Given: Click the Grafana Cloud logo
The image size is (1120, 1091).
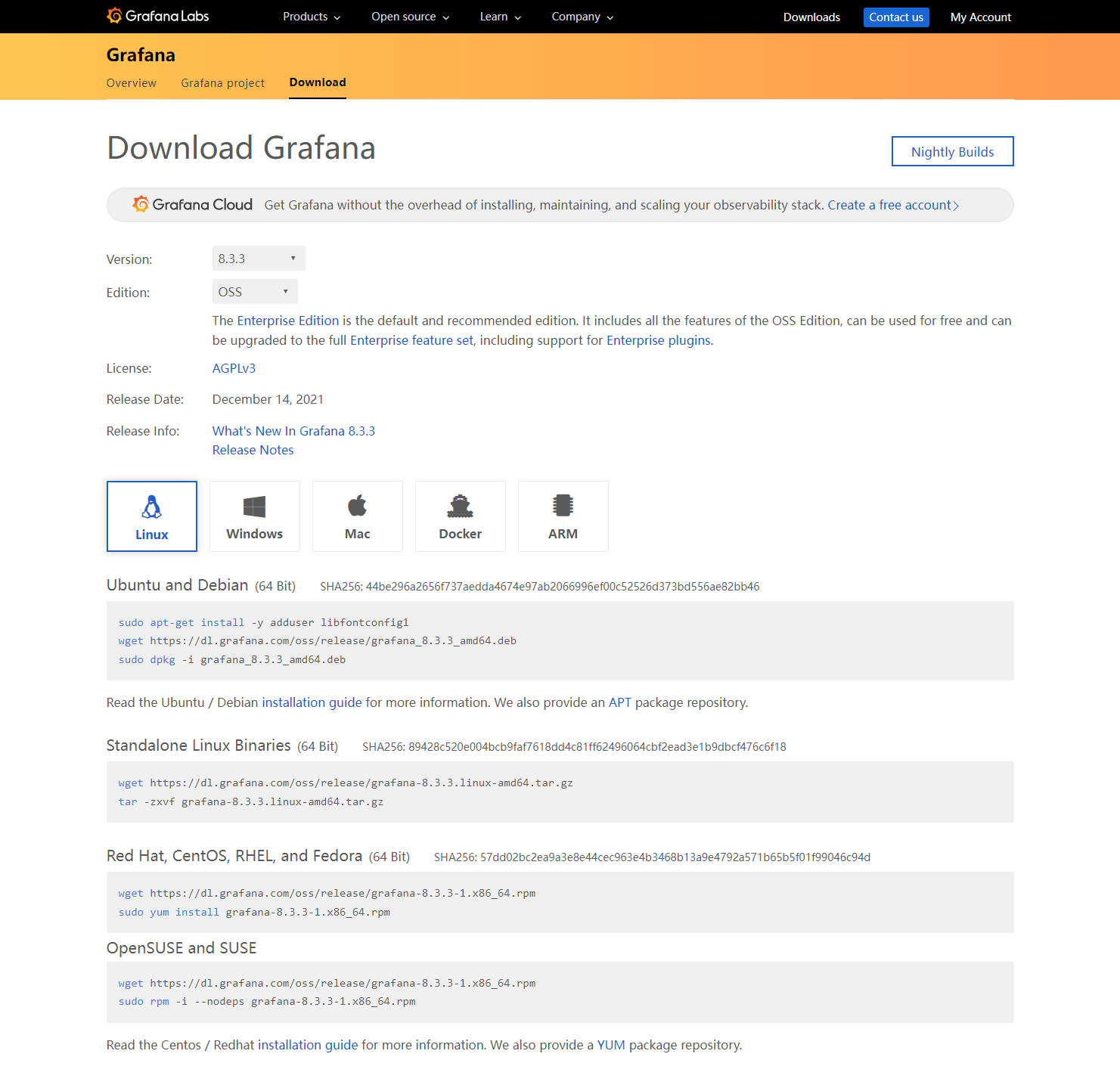Looking at the screenshot, I should pos(193,204).
